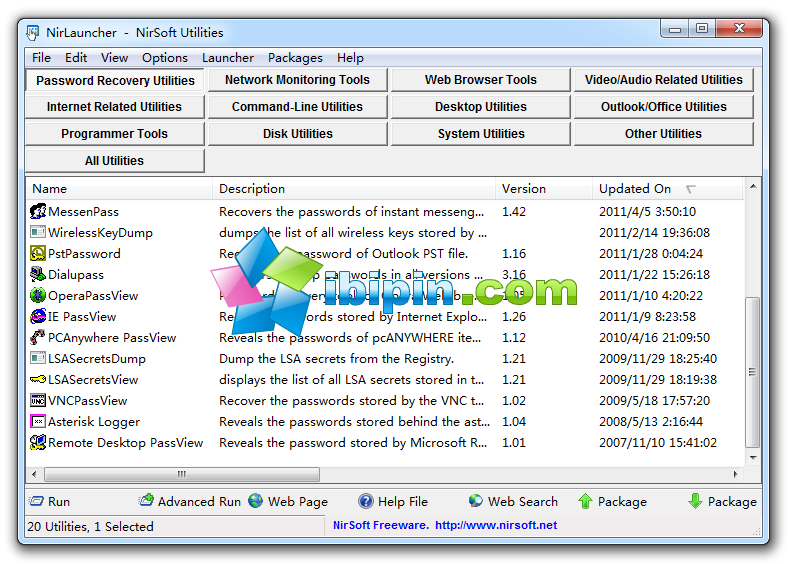Click the green up-arrow Package icon
Screen dimensions: 788x564
[x=585, y=501]
